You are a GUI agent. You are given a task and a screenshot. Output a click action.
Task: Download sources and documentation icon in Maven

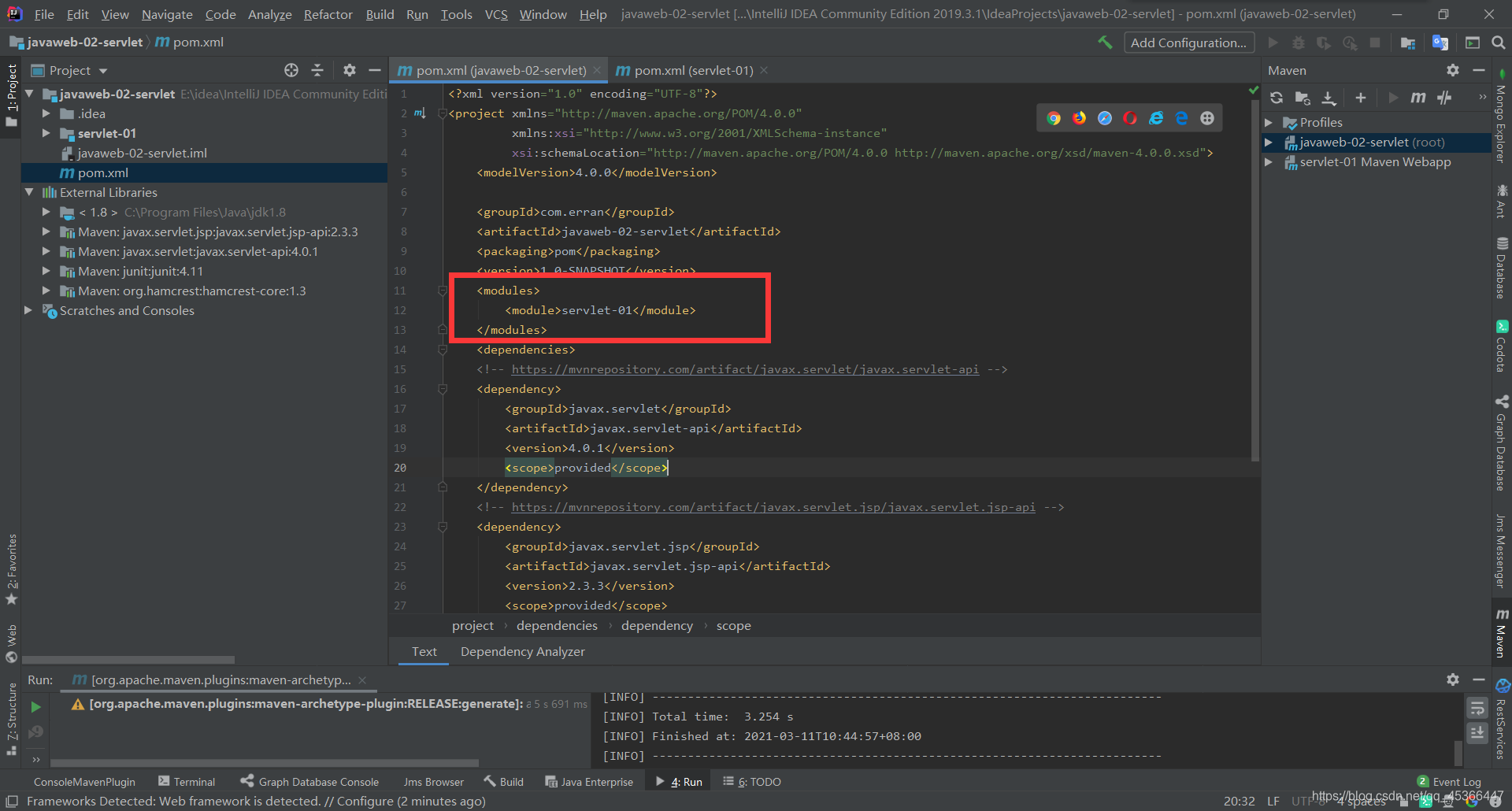point(1329,98)
